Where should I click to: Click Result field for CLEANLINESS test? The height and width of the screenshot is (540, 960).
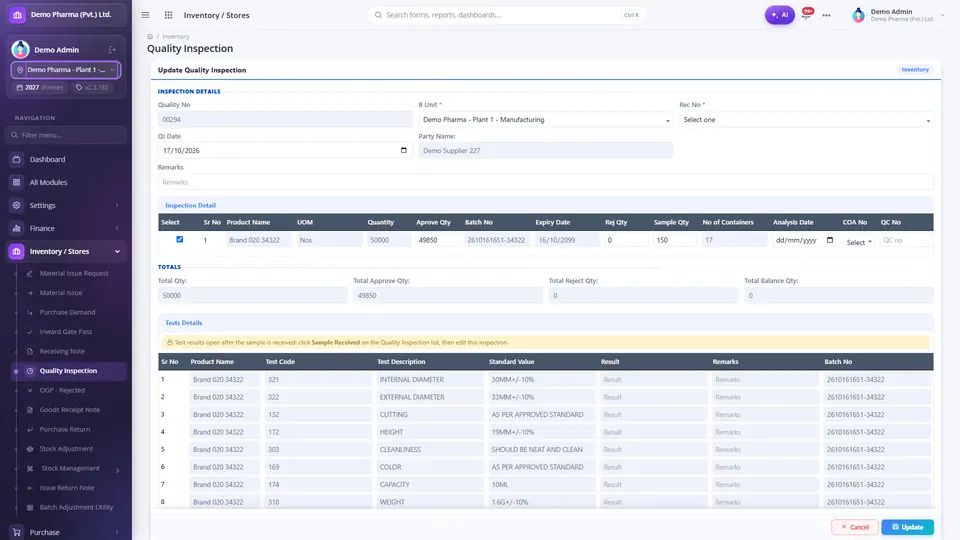653,449
